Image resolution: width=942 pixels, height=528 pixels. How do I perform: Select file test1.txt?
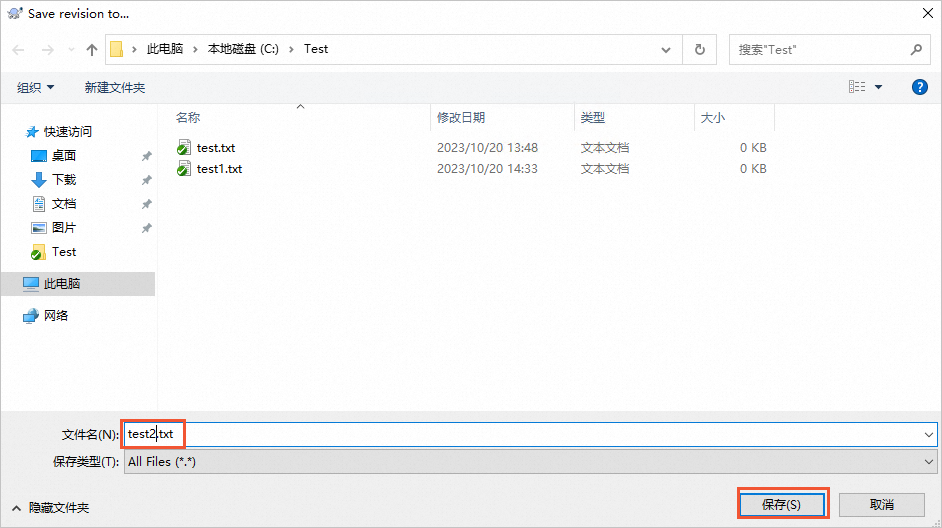click(x=219, y=169)
